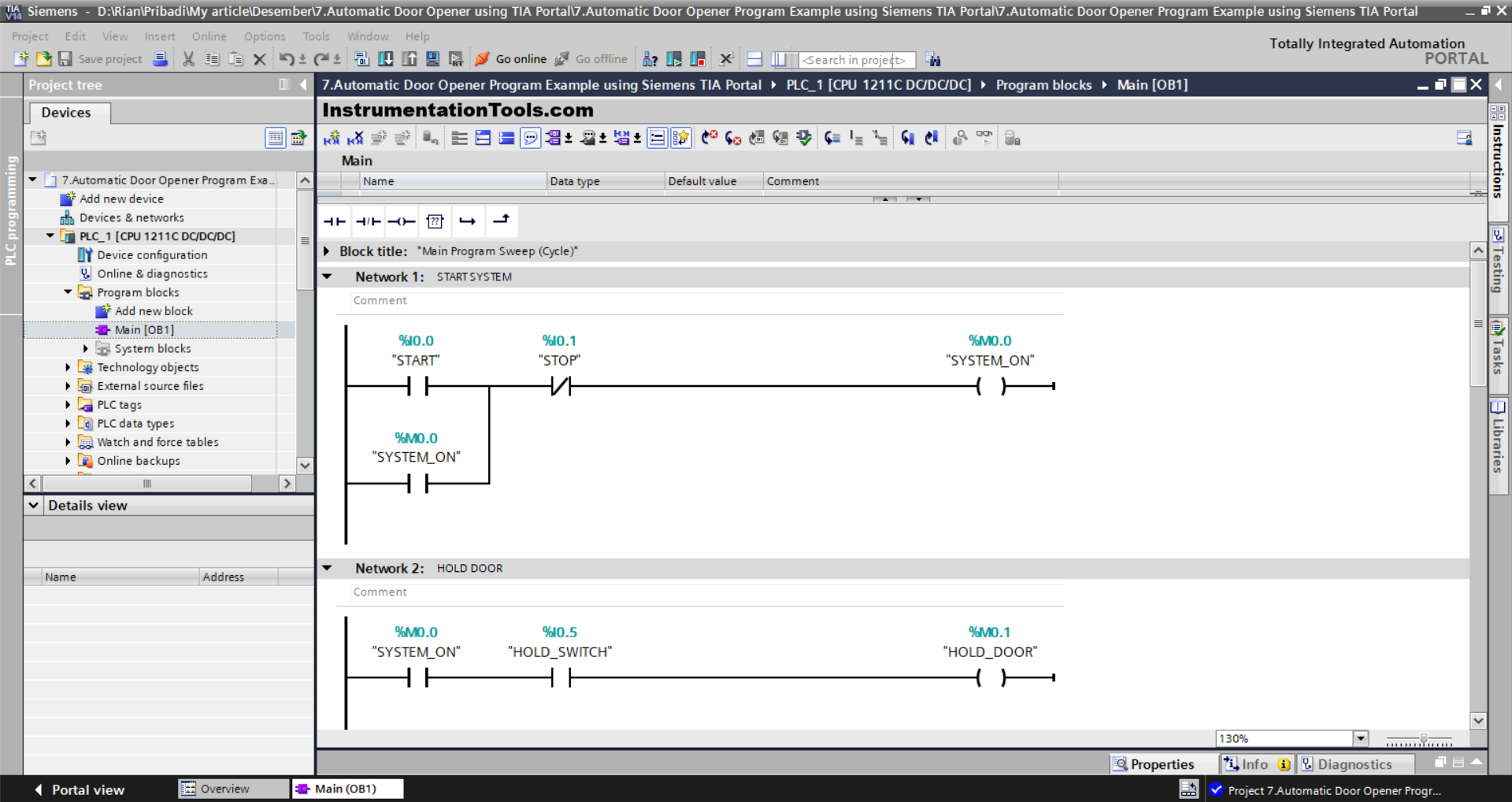Redo the last undone action
The width and height of the screenshot is (1512, 802).
click(321, 59)
